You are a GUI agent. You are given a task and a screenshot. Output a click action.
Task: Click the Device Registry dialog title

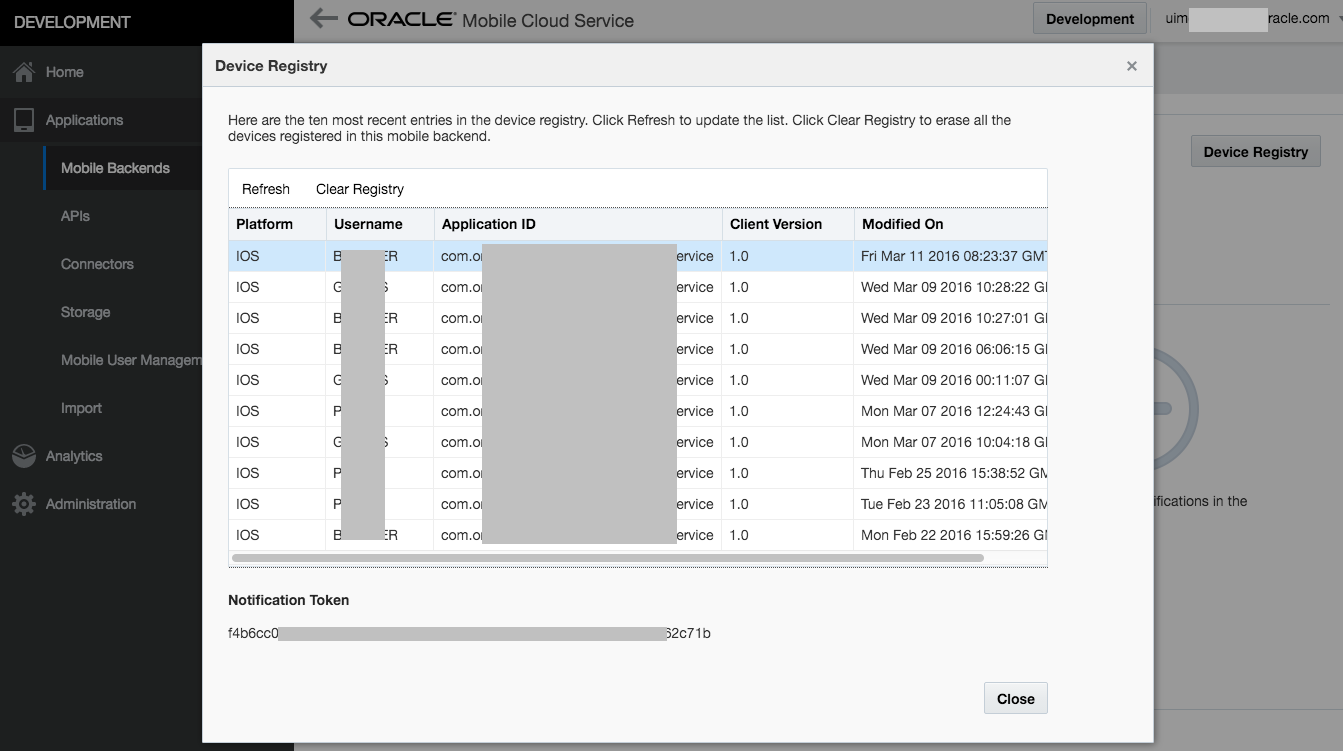271,66
